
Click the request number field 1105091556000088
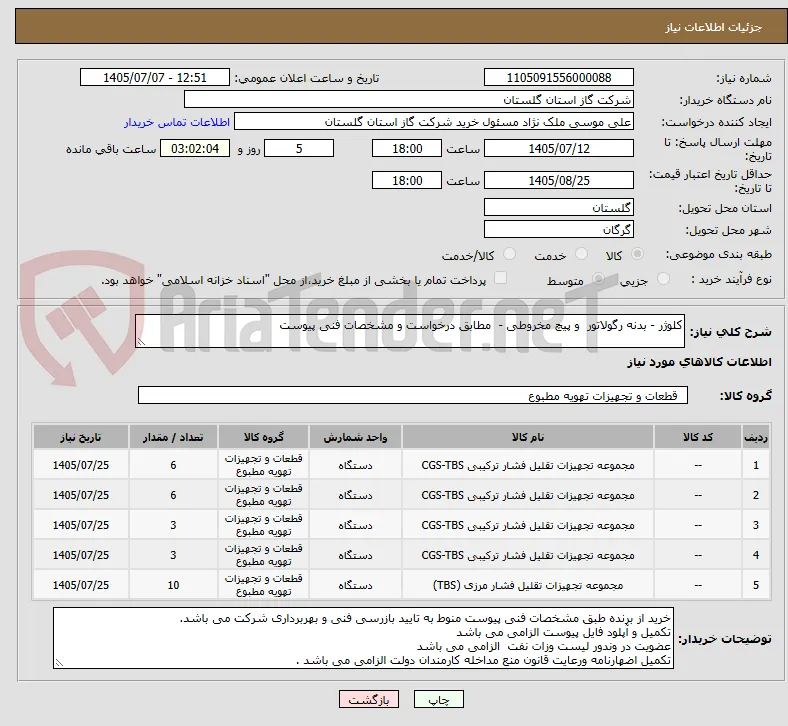(x=559, y=77)
